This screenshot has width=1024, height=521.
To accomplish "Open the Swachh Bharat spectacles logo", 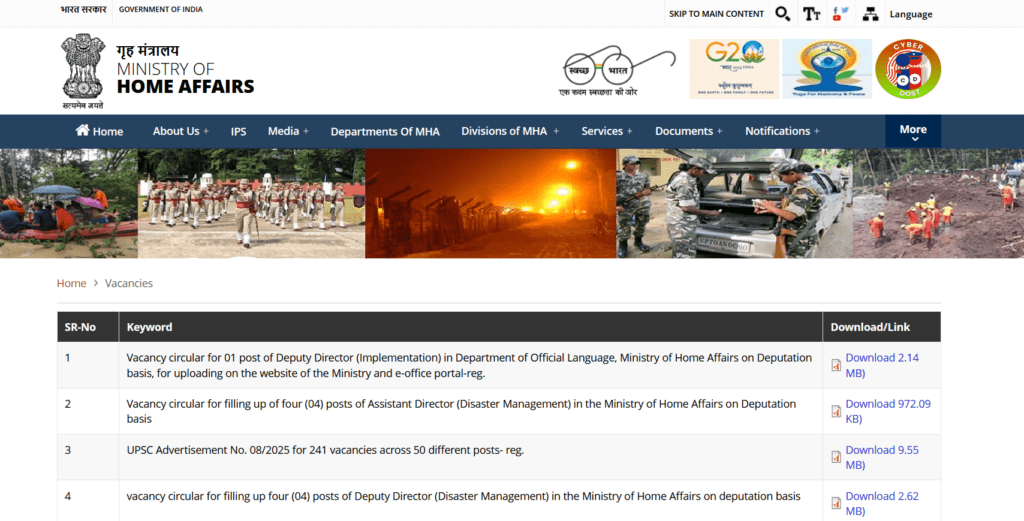I will click(617, 71).
